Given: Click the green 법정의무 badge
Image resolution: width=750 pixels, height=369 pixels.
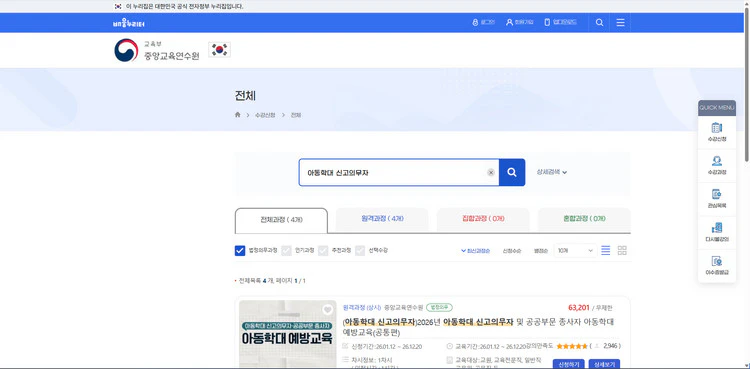Looking at the screenshot, I should [x=439, y=307].
